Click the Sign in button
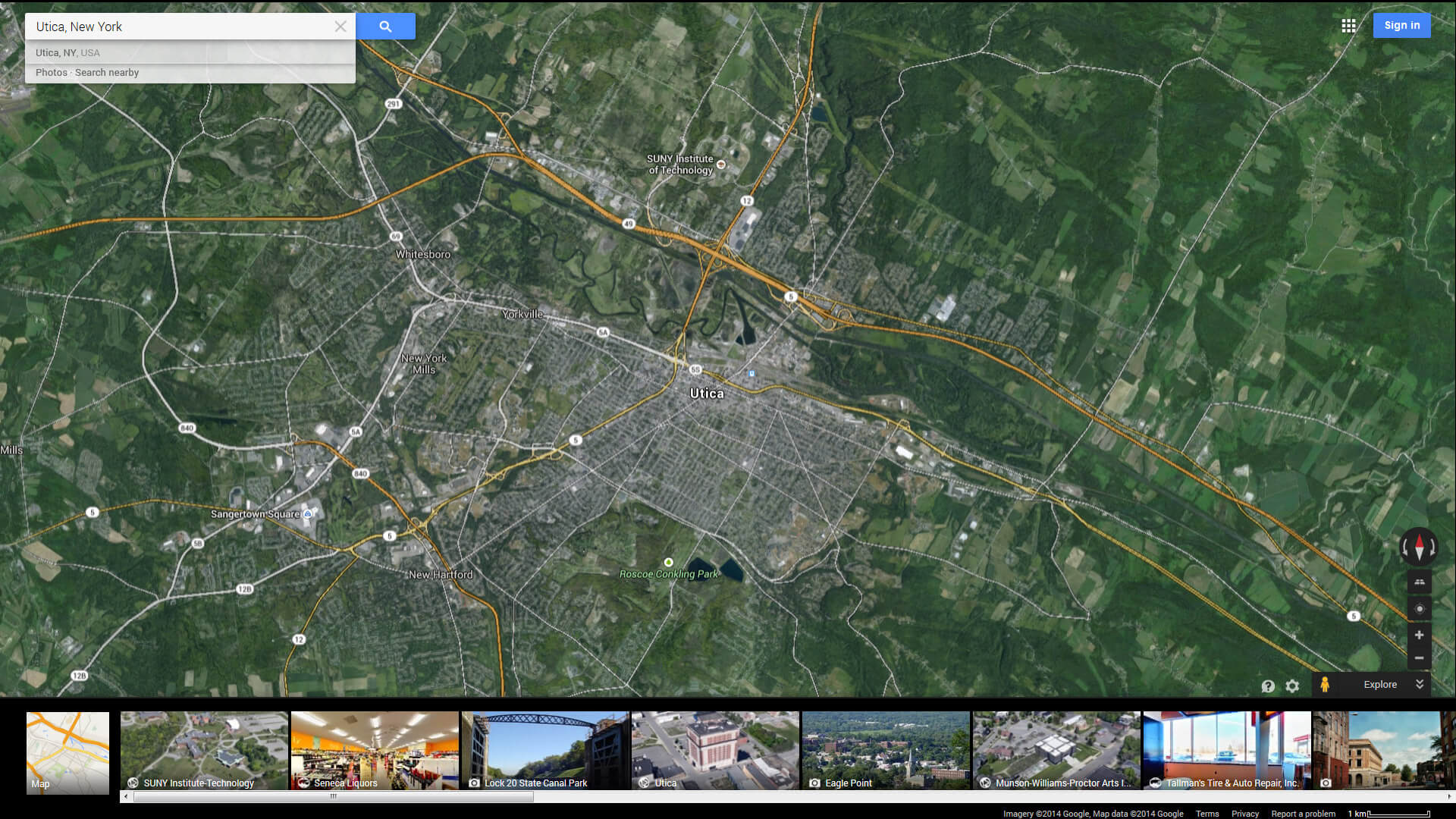1456x819 pixels. click(1401, 25)
